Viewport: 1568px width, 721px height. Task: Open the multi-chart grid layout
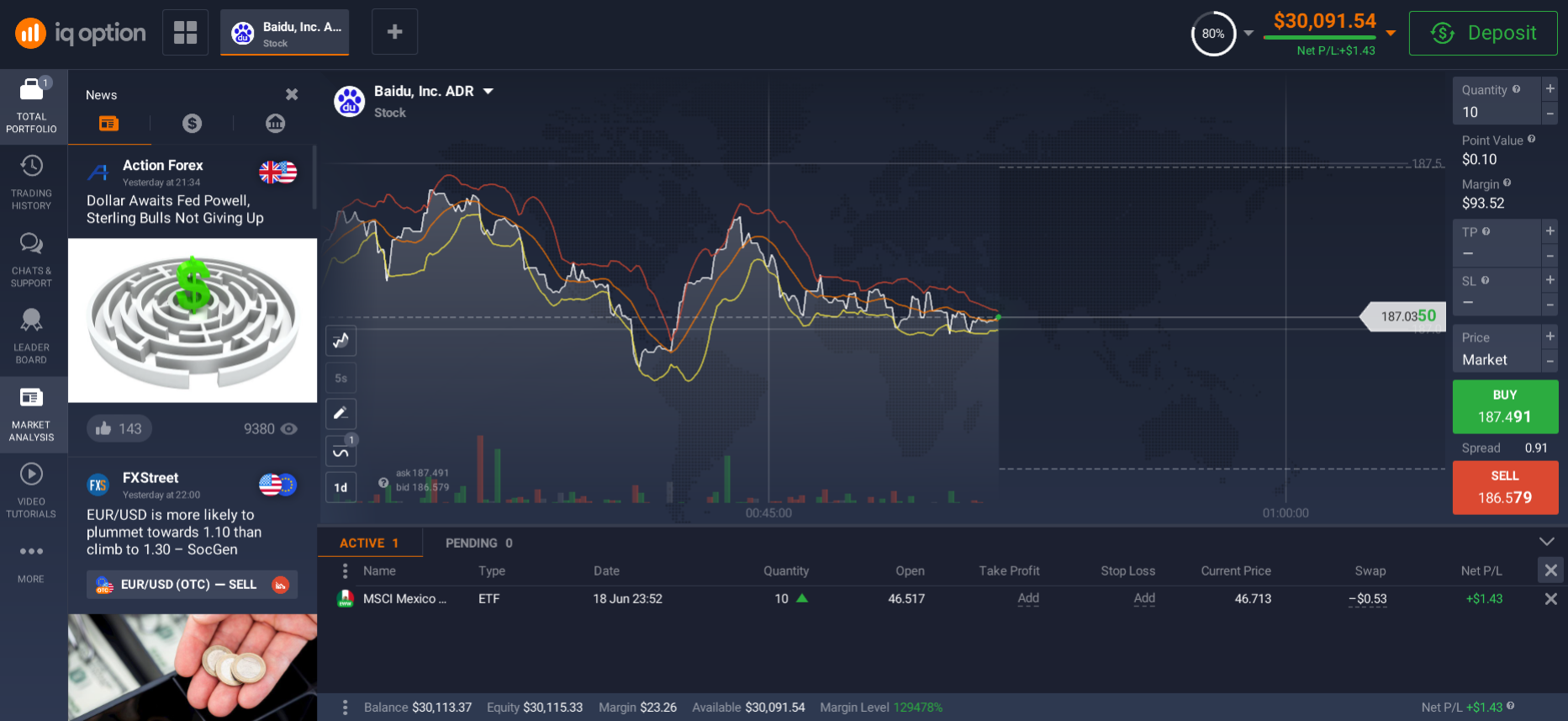pyautogui.click(x=185, y=33)
